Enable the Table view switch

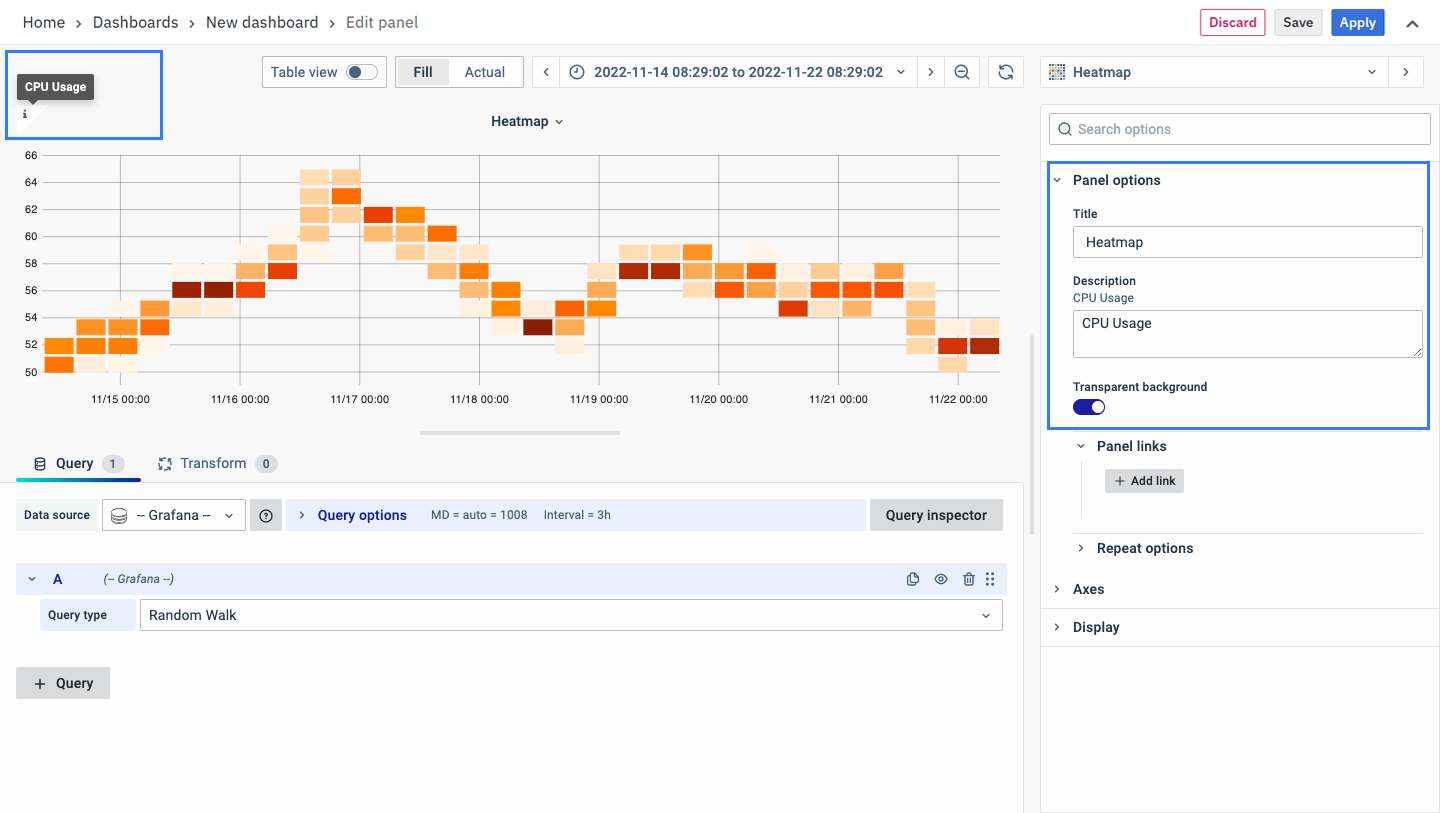coord(361,72)
